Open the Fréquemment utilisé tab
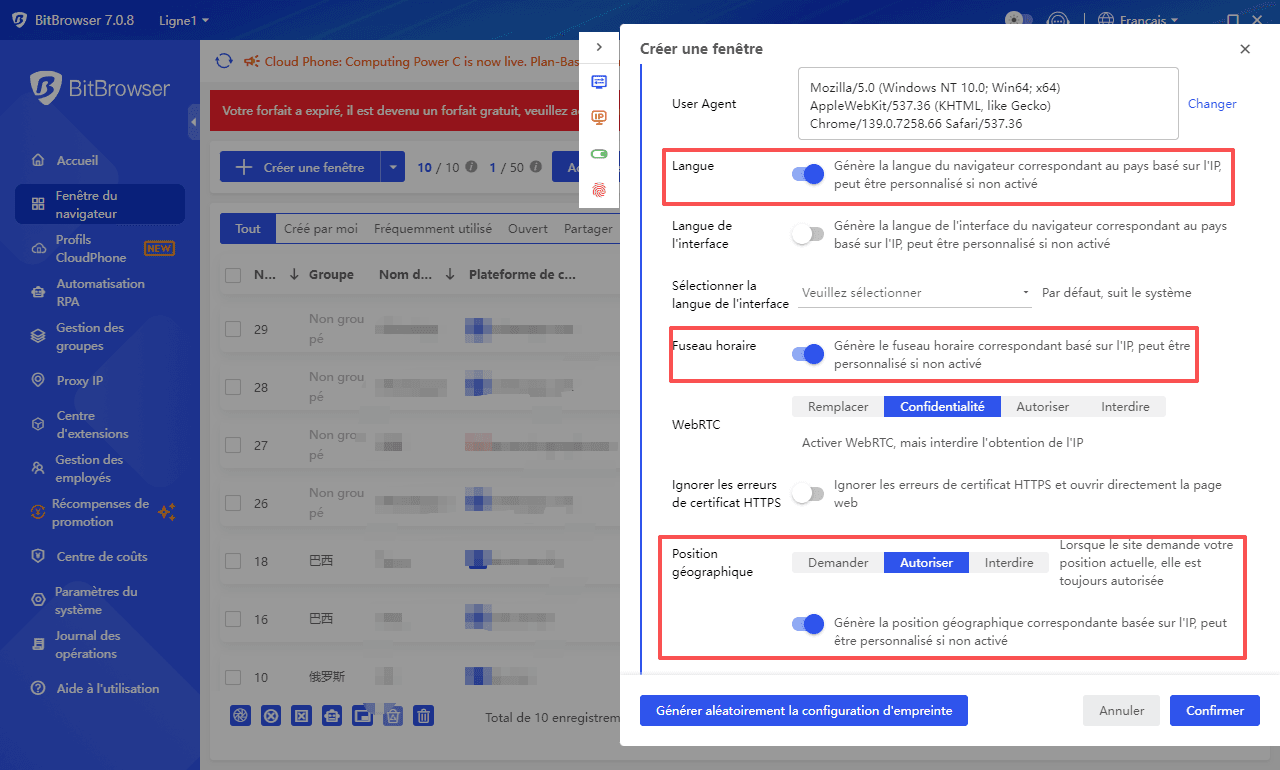 (432, 228)
